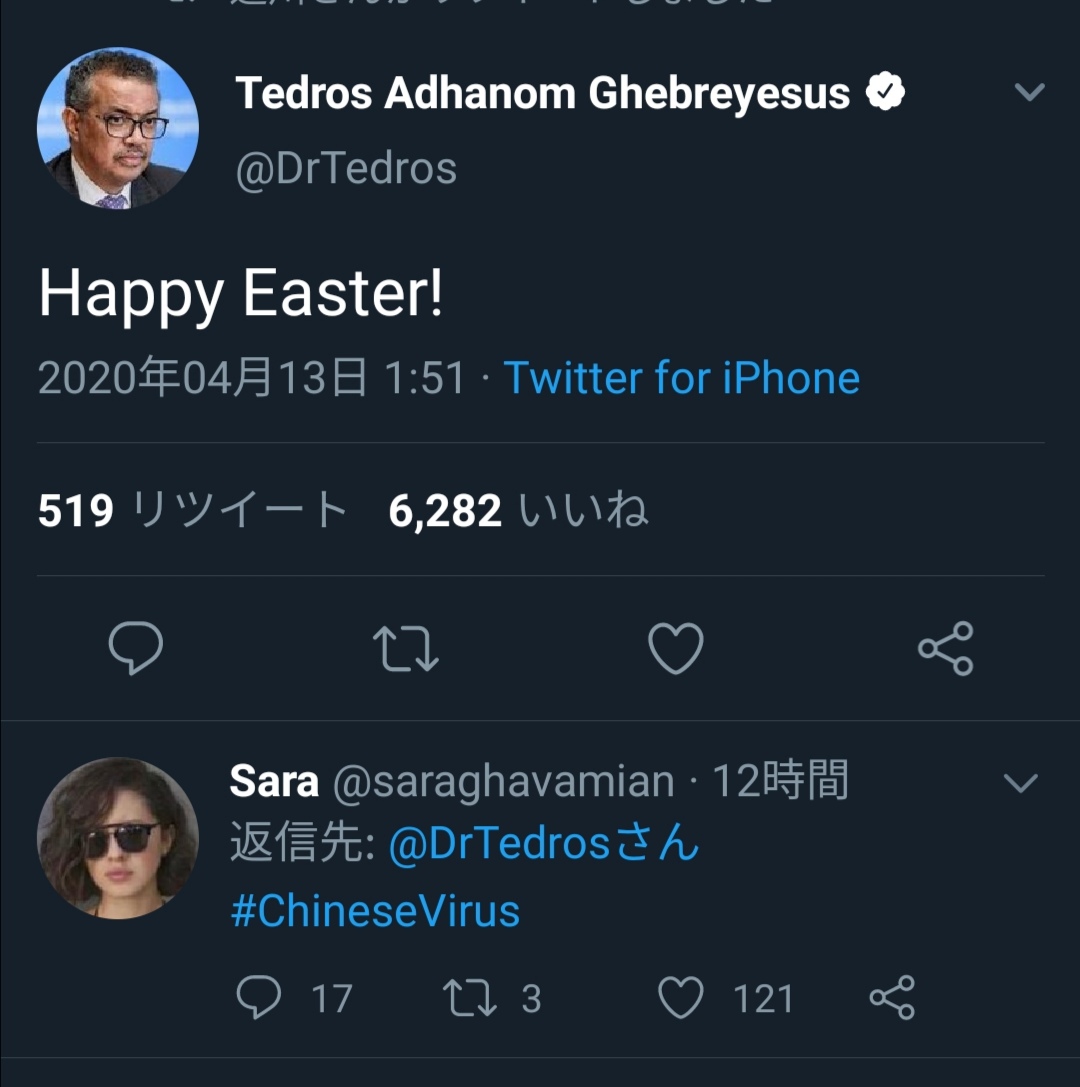View the 519 retweets list
This screenshot has width=1080, height=1087.
(x=192, y=511)
